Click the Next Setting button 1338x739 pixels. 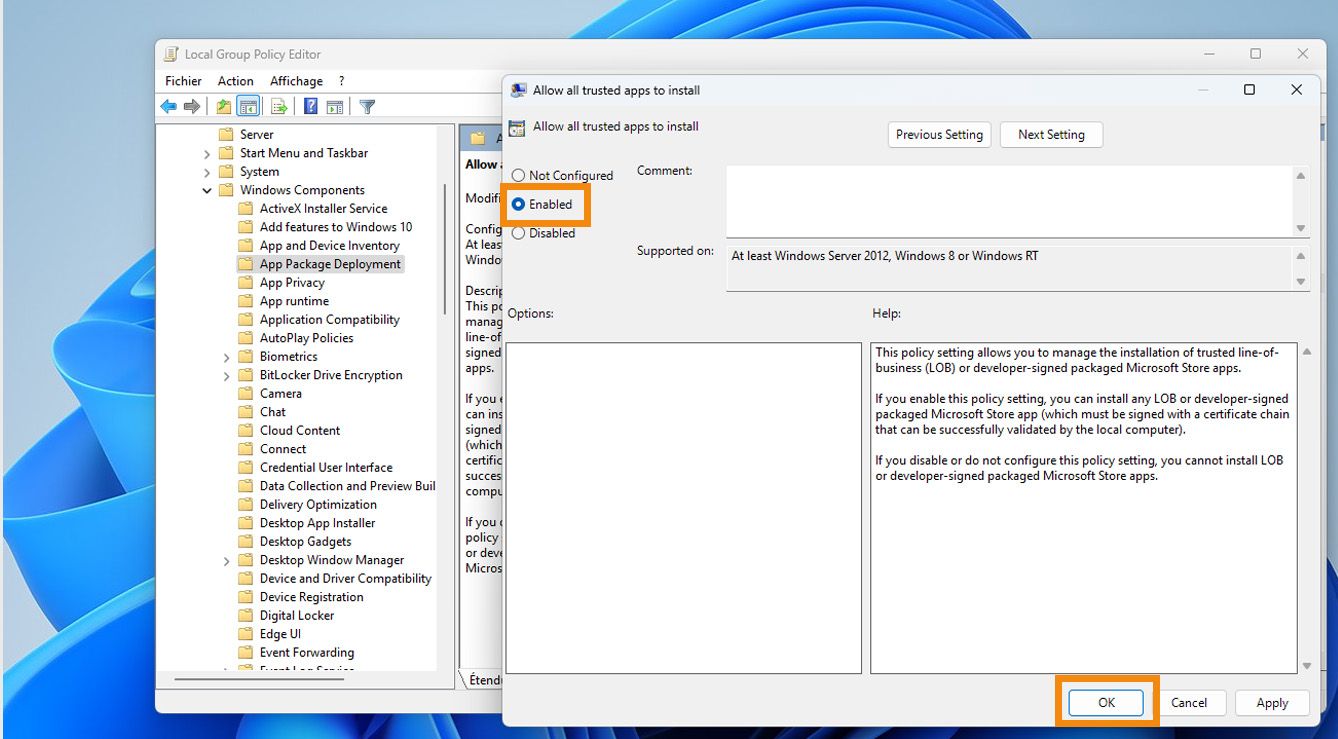point(1051,135)
